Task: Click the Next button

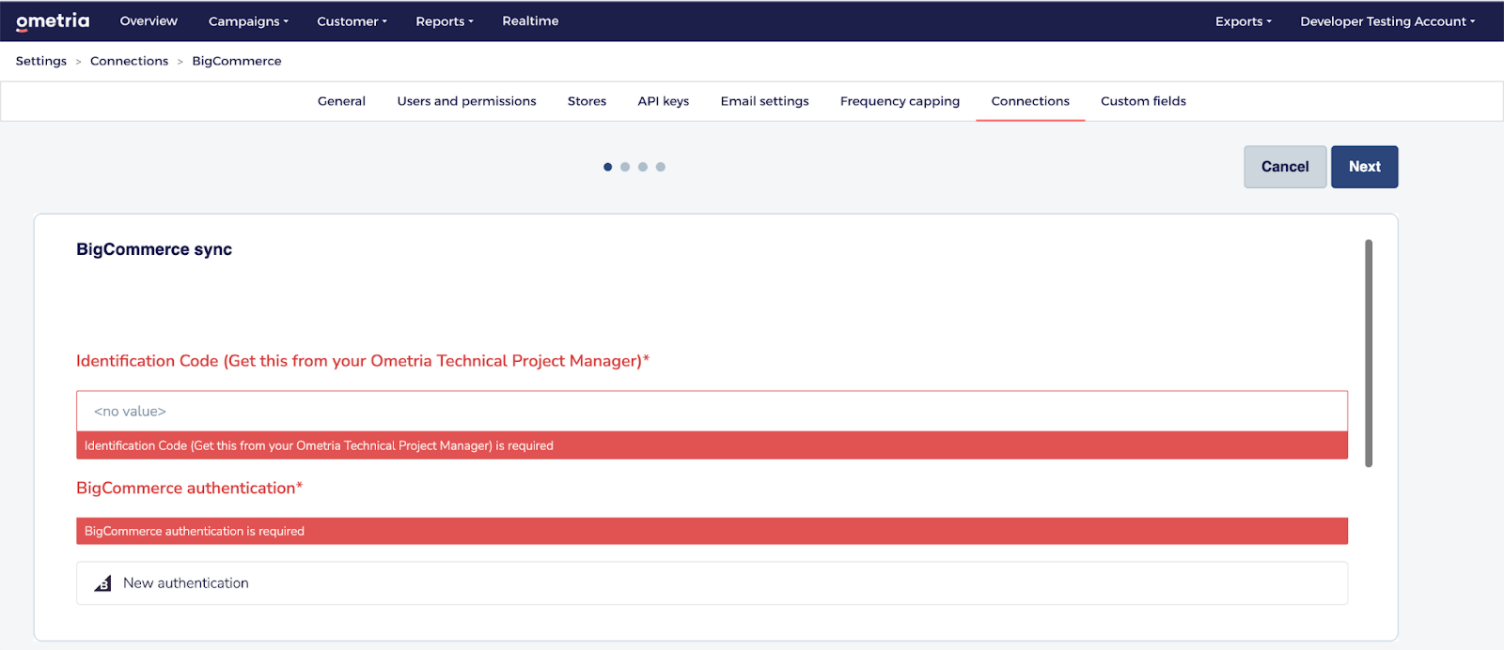Action: (1364, 167)
